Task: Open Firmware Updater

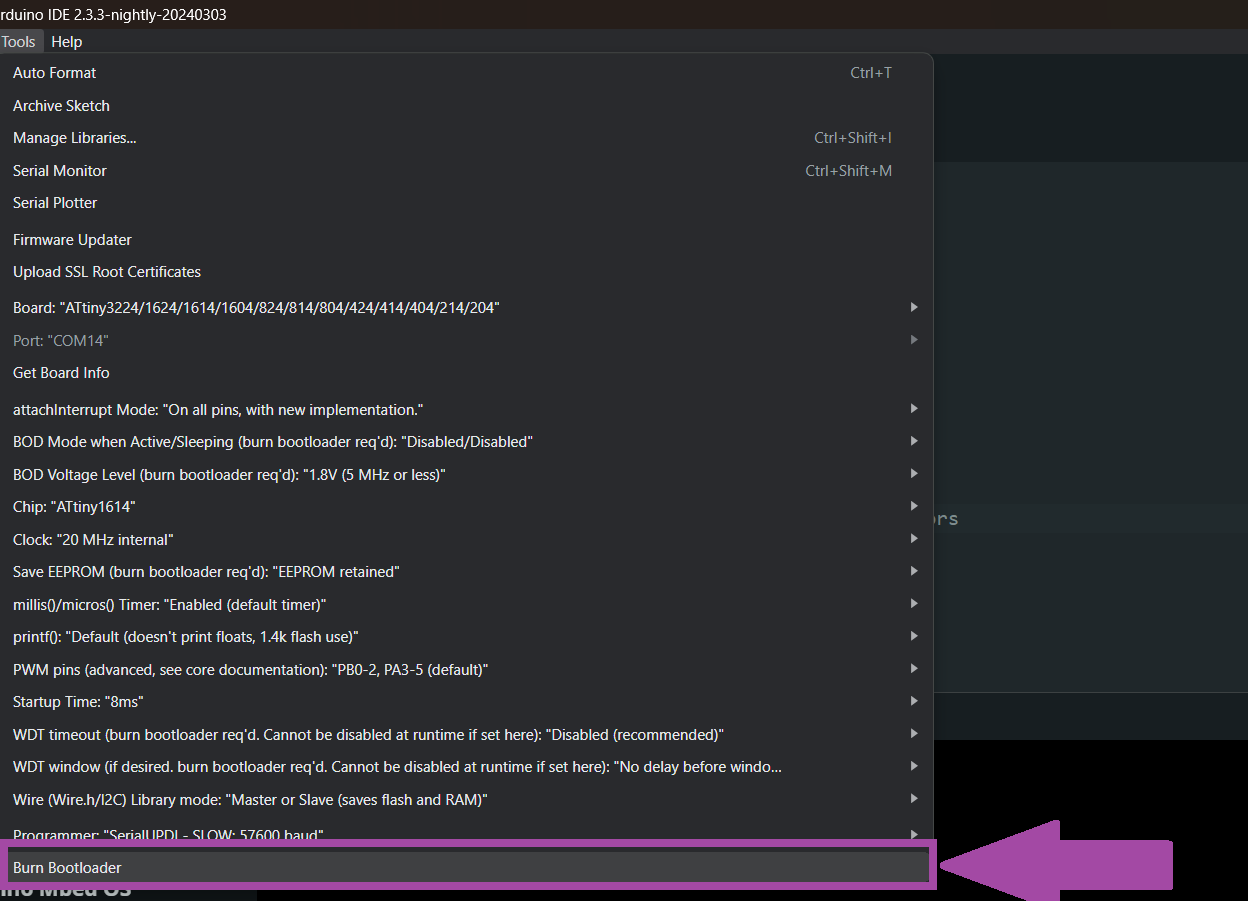Action: click(72, 240)
